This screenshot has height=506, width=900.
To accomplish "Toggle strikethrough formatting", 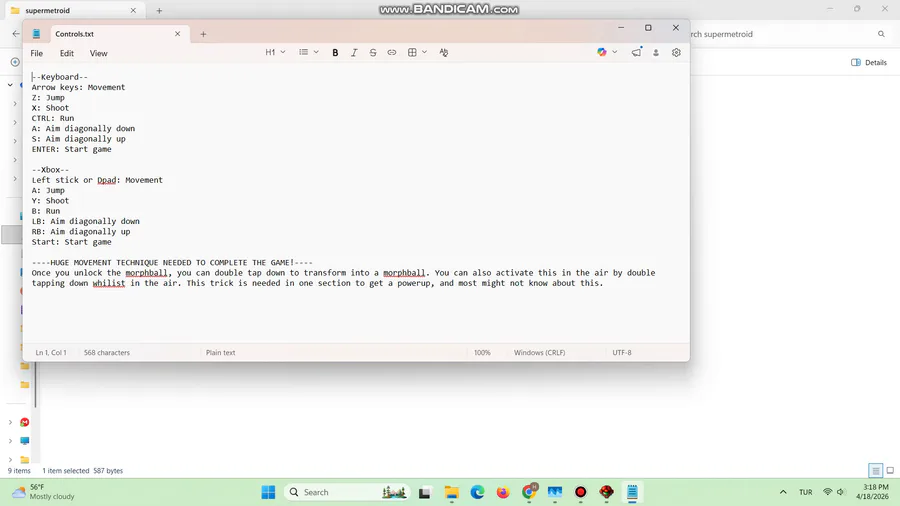I will 373,53.
